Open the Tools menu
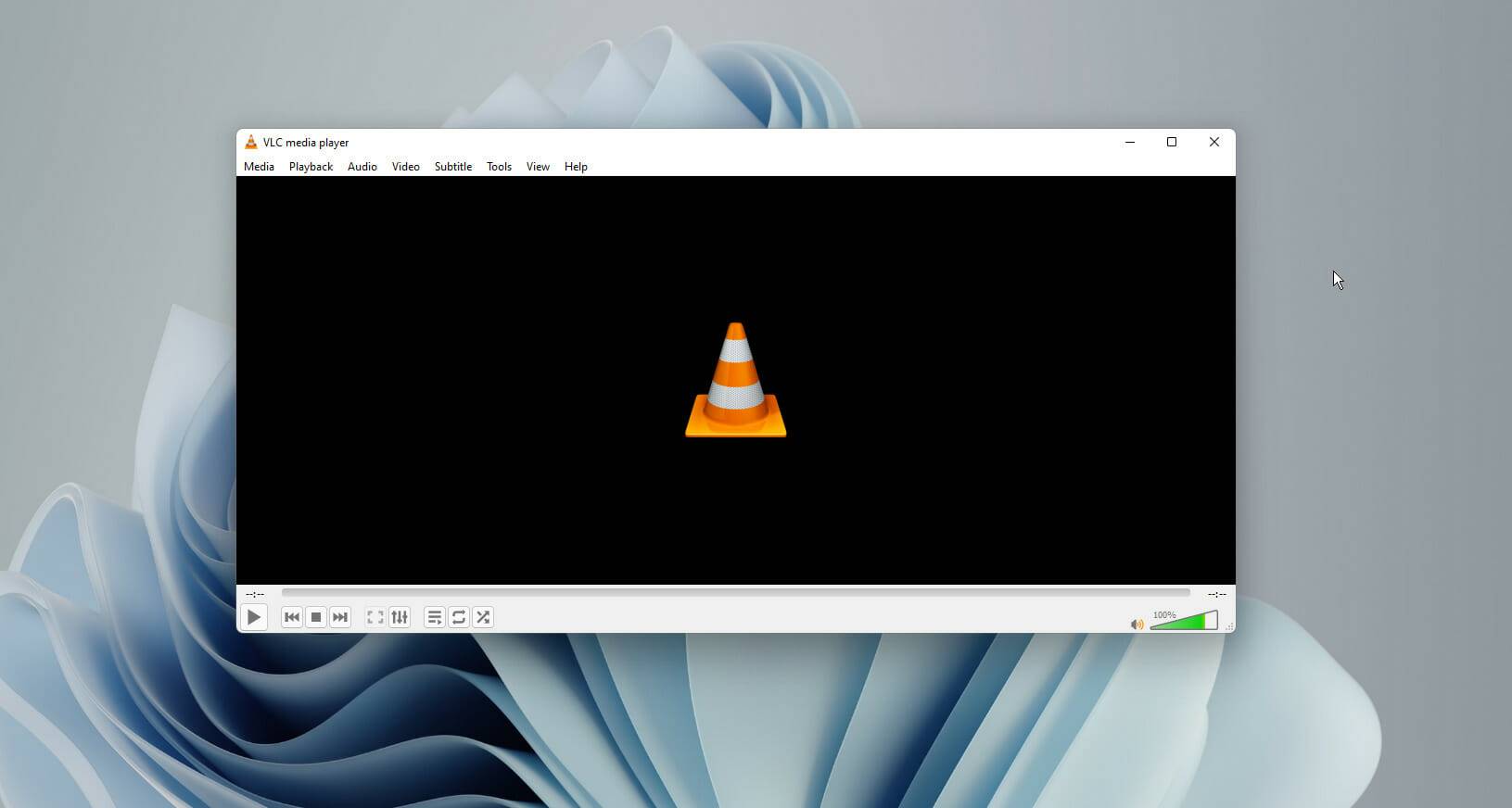Screen dimensions: 1512x808 click(499, 167)
